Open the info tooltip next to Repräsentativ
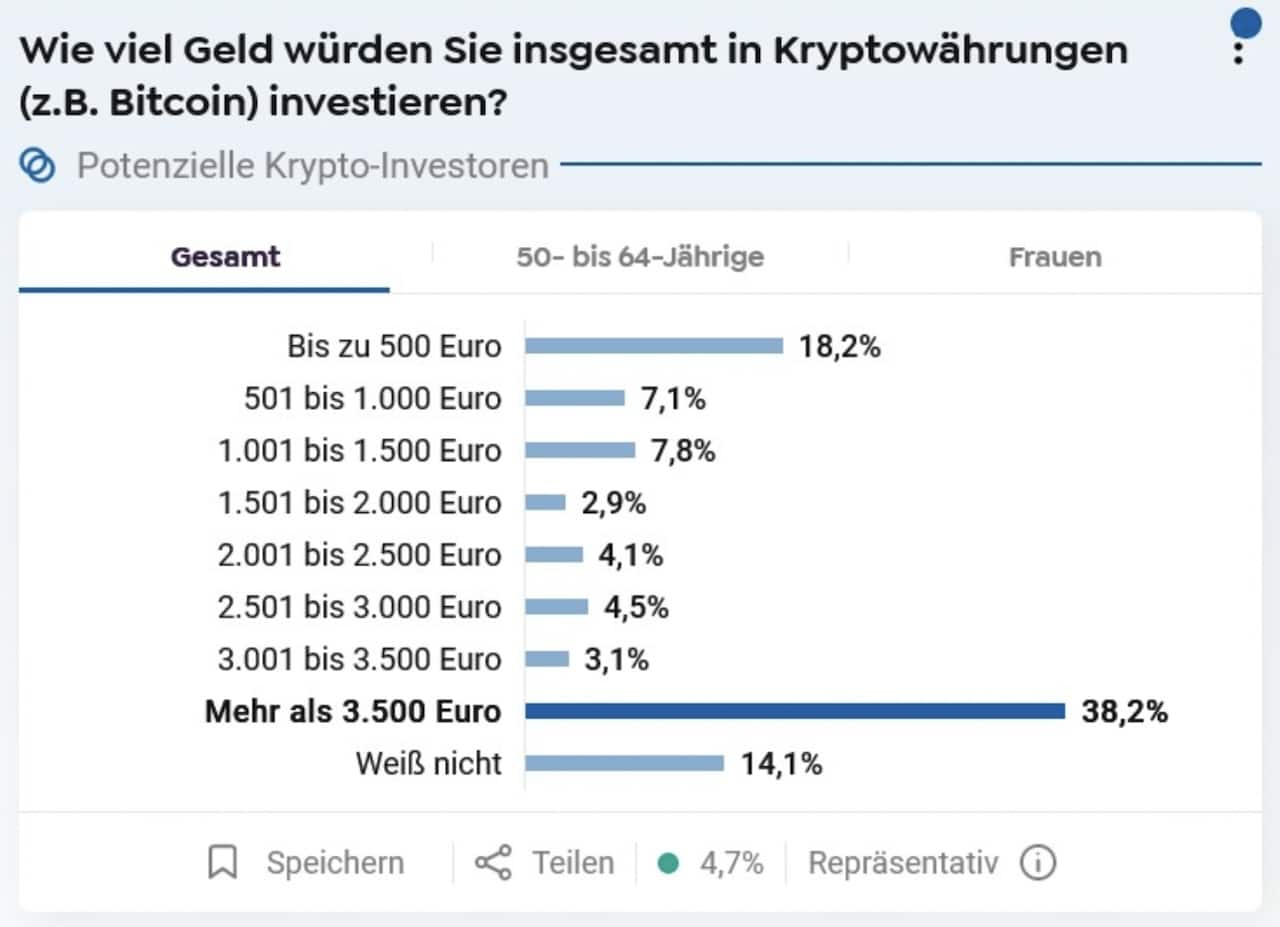The height and width of the screenshot is (927, 1280). click(1037, 861)
